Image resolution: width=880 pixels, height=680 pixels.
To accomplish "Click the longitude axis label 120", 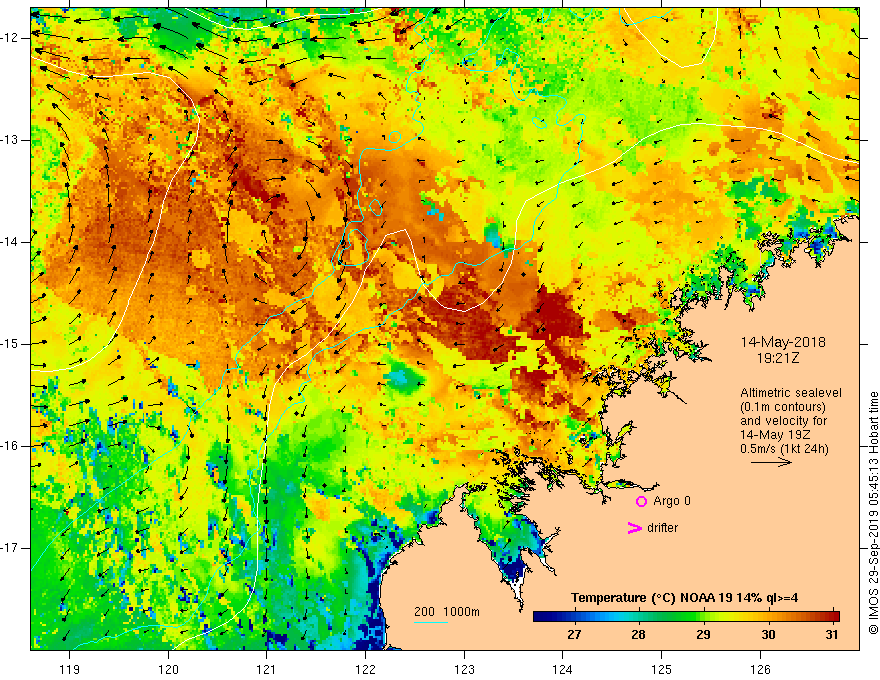I will pyautogui.click(x=168, y=669).
